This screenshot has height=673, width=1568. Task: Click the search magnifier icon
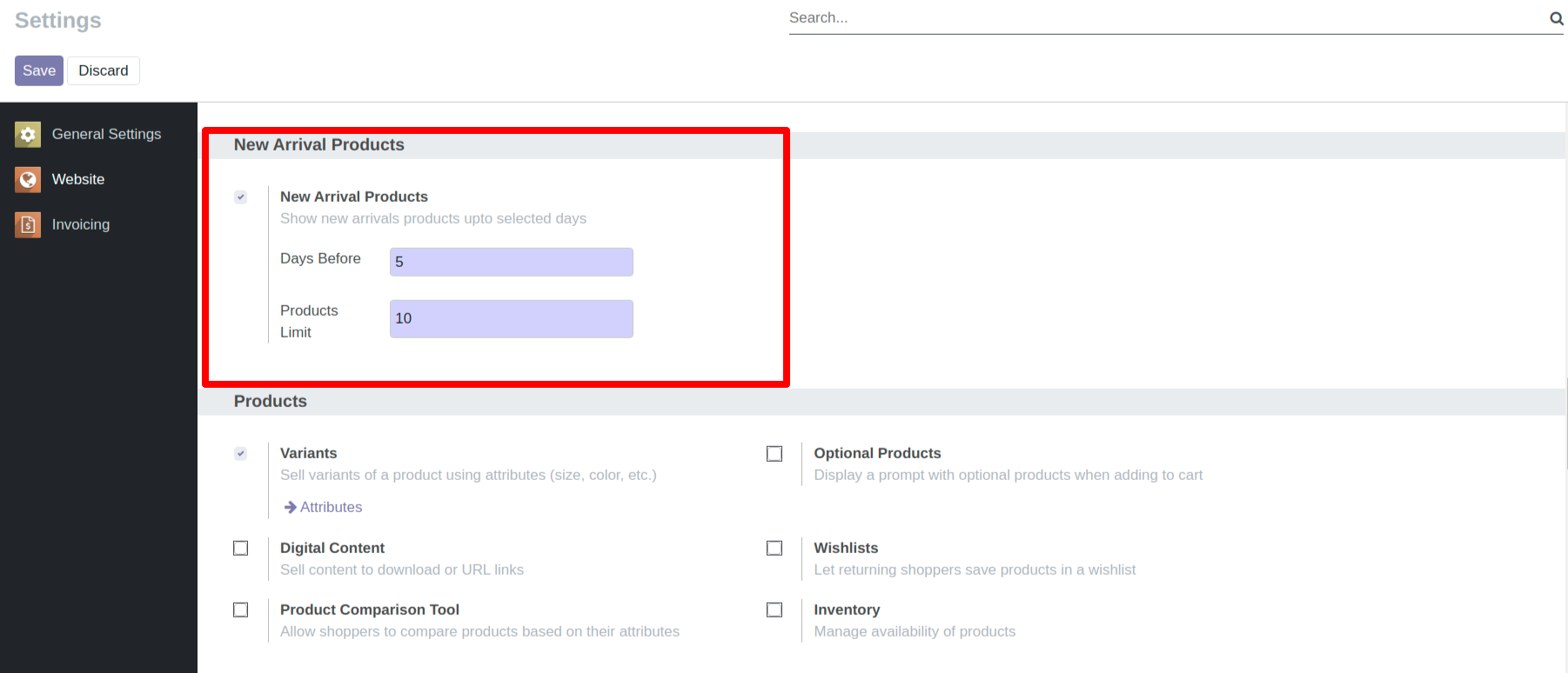(x=1556, y=18)
